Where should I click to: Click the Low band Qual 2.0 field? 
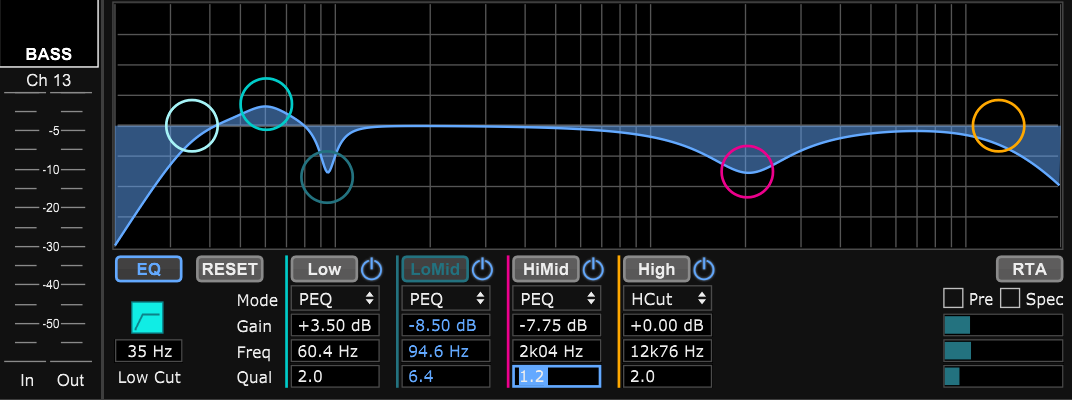[x=335, y=377]
